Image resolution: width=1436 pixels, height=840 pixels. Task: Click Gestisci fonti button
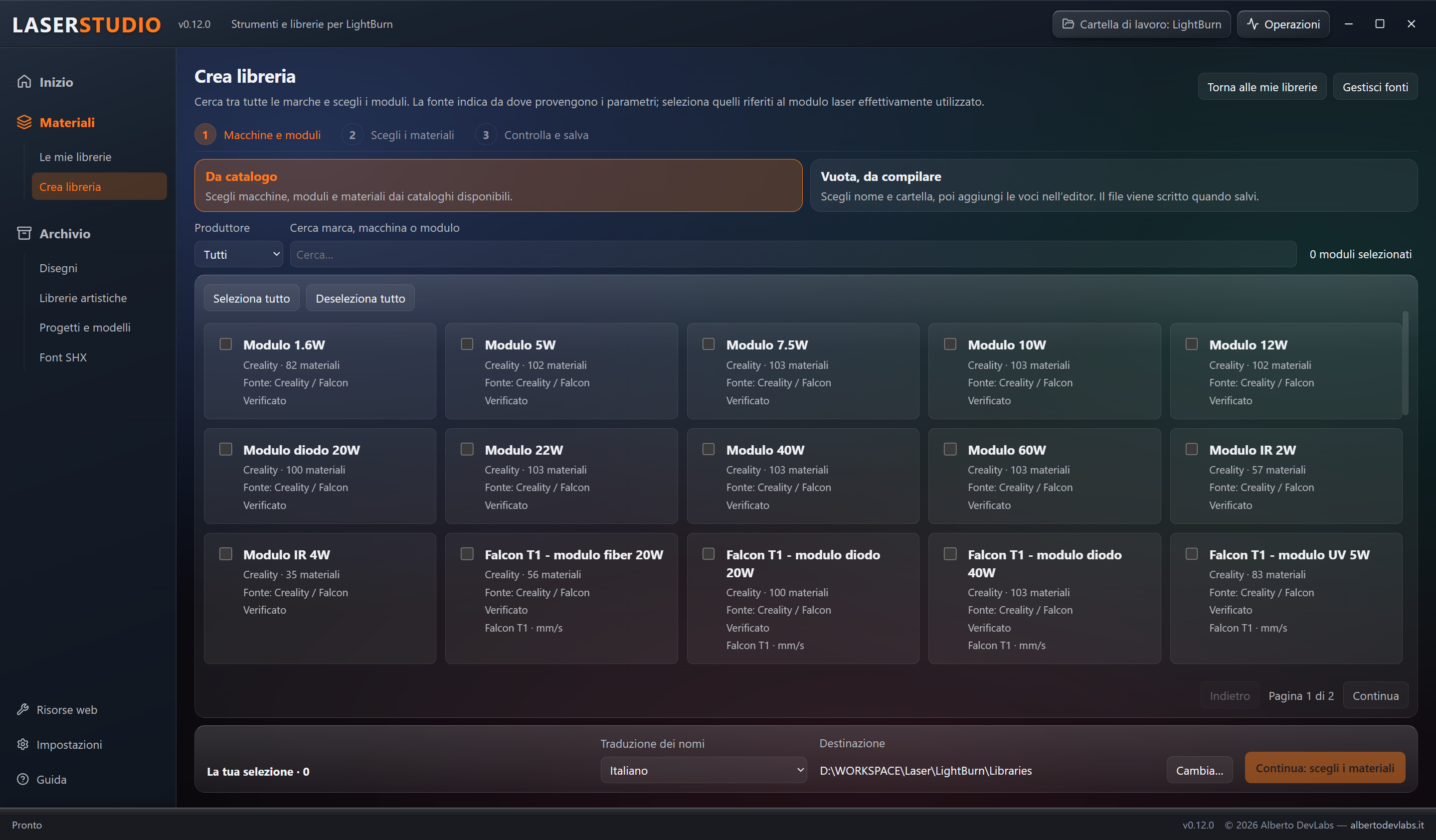(x=1375, y=87)
